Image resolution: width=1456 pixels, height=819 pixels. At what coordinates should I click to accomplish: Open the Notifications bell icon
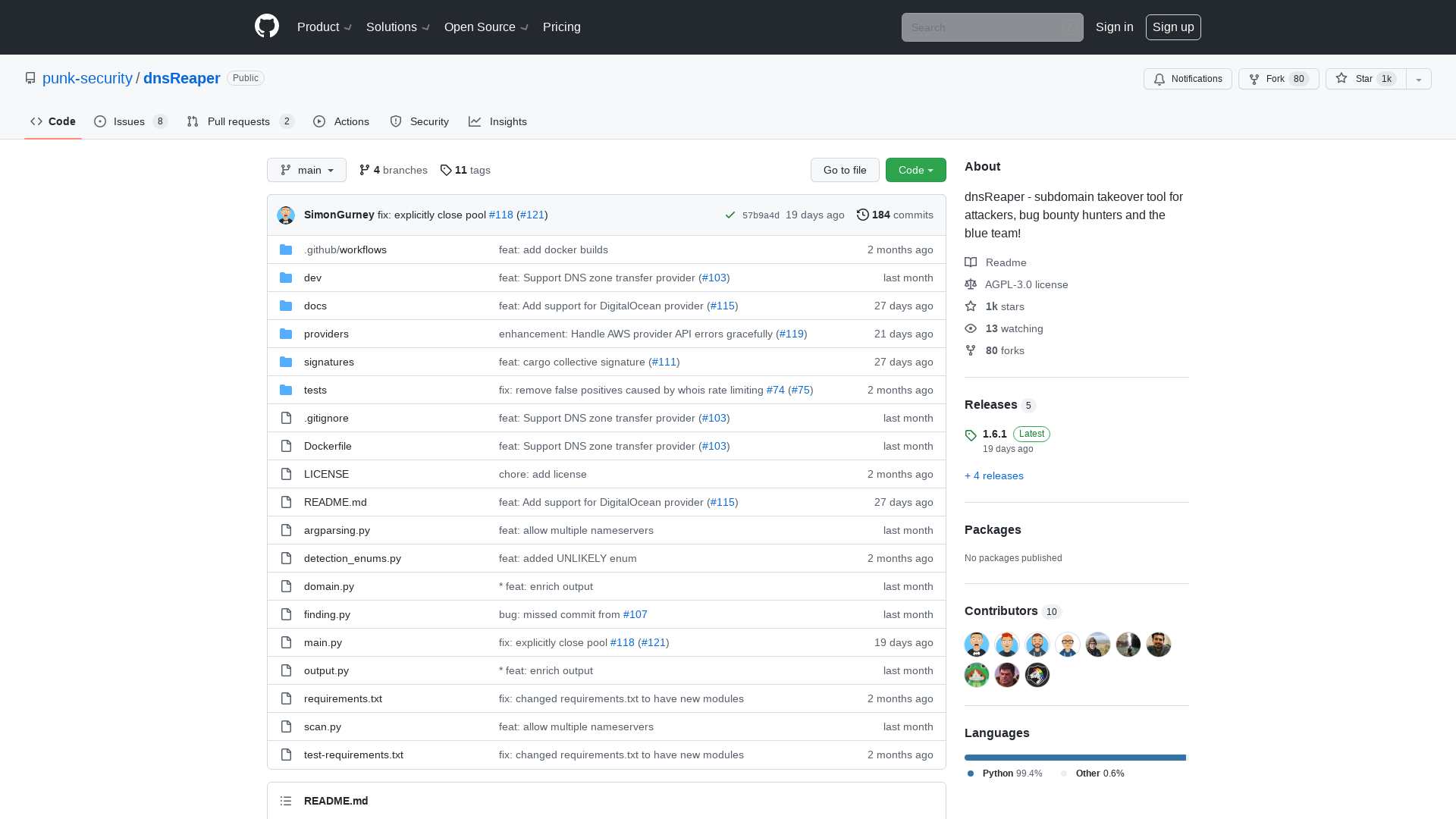(1159, 79)
